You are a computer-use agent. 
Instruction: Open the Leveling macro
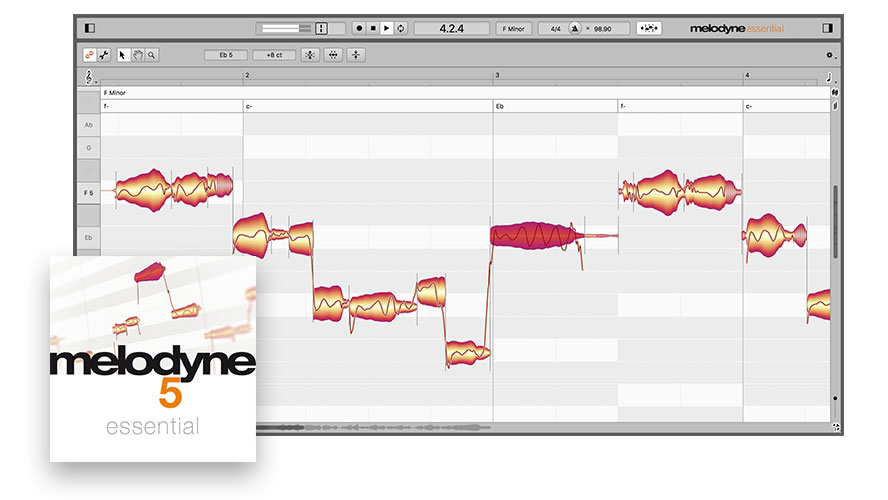[356, 55]
